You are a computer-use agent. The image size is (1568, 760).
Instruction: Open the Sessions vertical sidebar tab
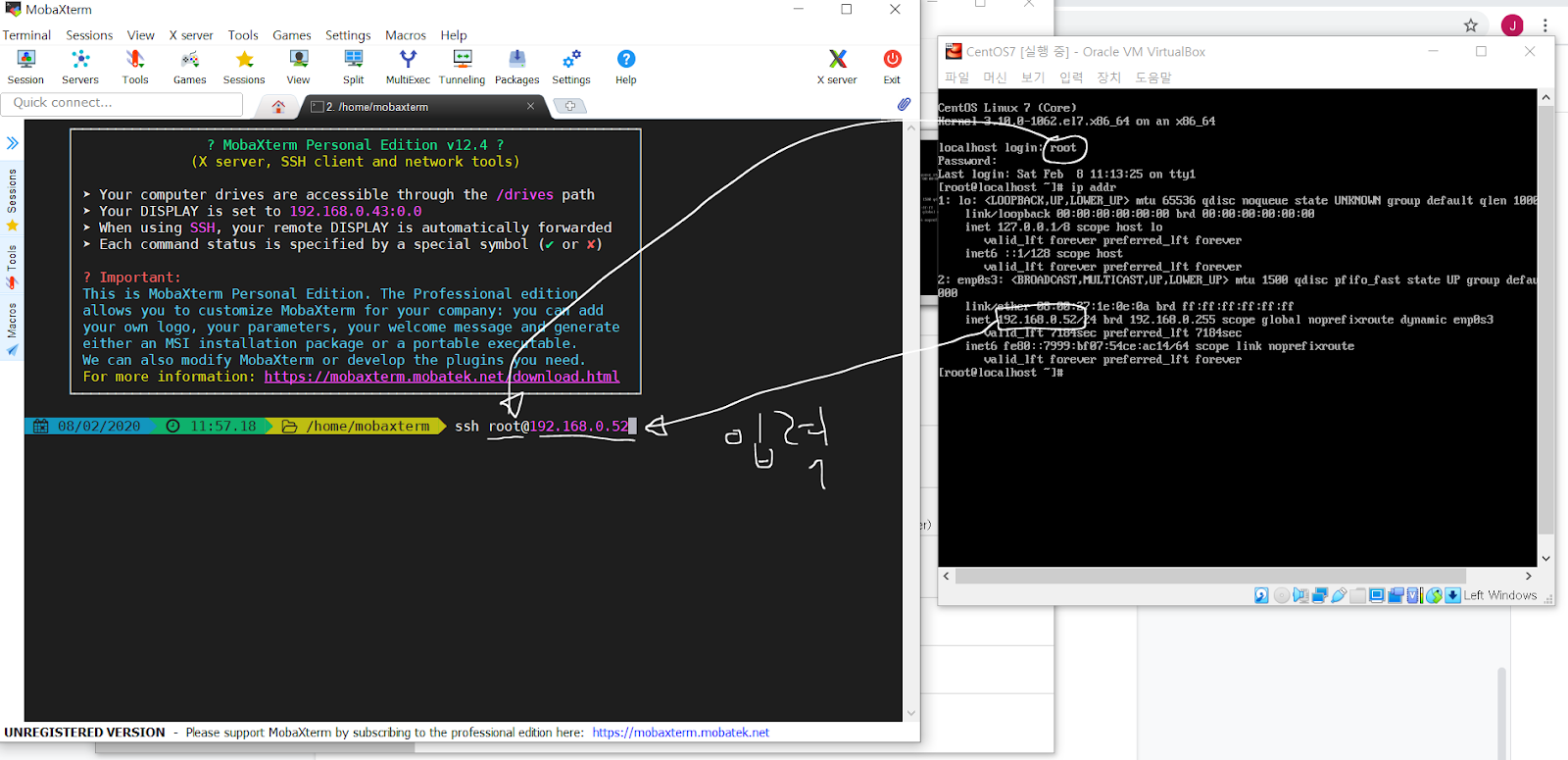(12, 199)
